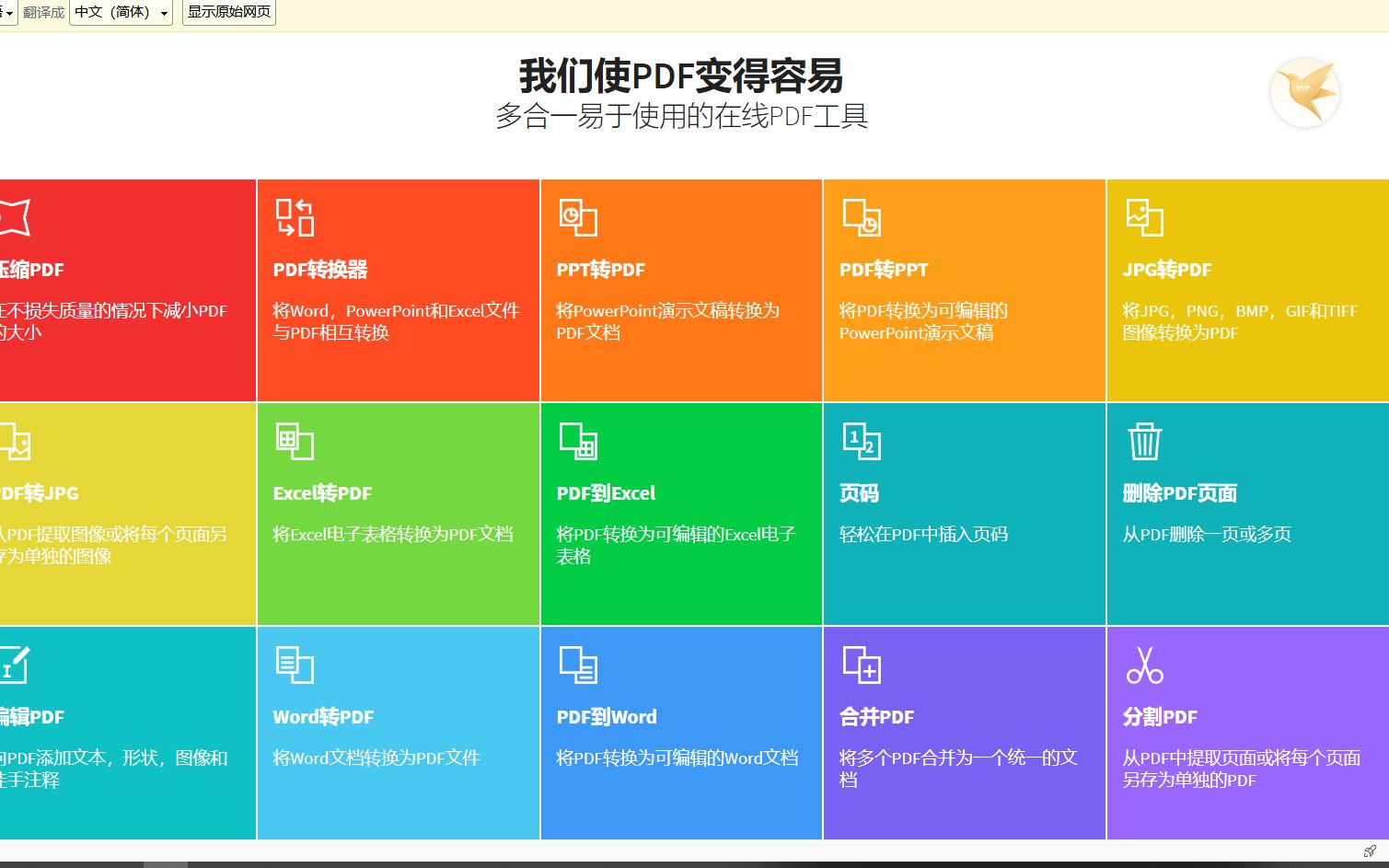Click description 将JPG，PNG，BMP，GIF和TIFF图像转换为PDF
This screenshot has height=868, width=1389.
(1240, 321)
